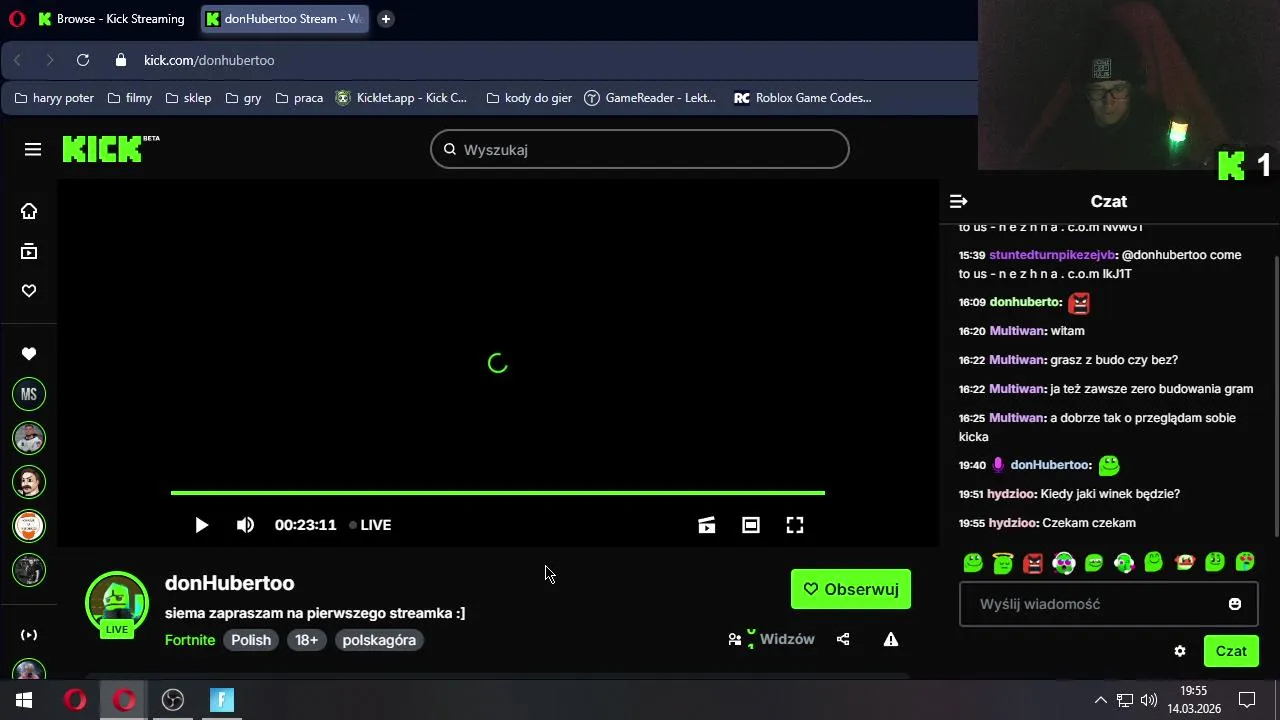This screenshot has height=720, width=1280.
Task: Click the donHubertoo broadcaster name at 19:40
Action: [1050, 465]
